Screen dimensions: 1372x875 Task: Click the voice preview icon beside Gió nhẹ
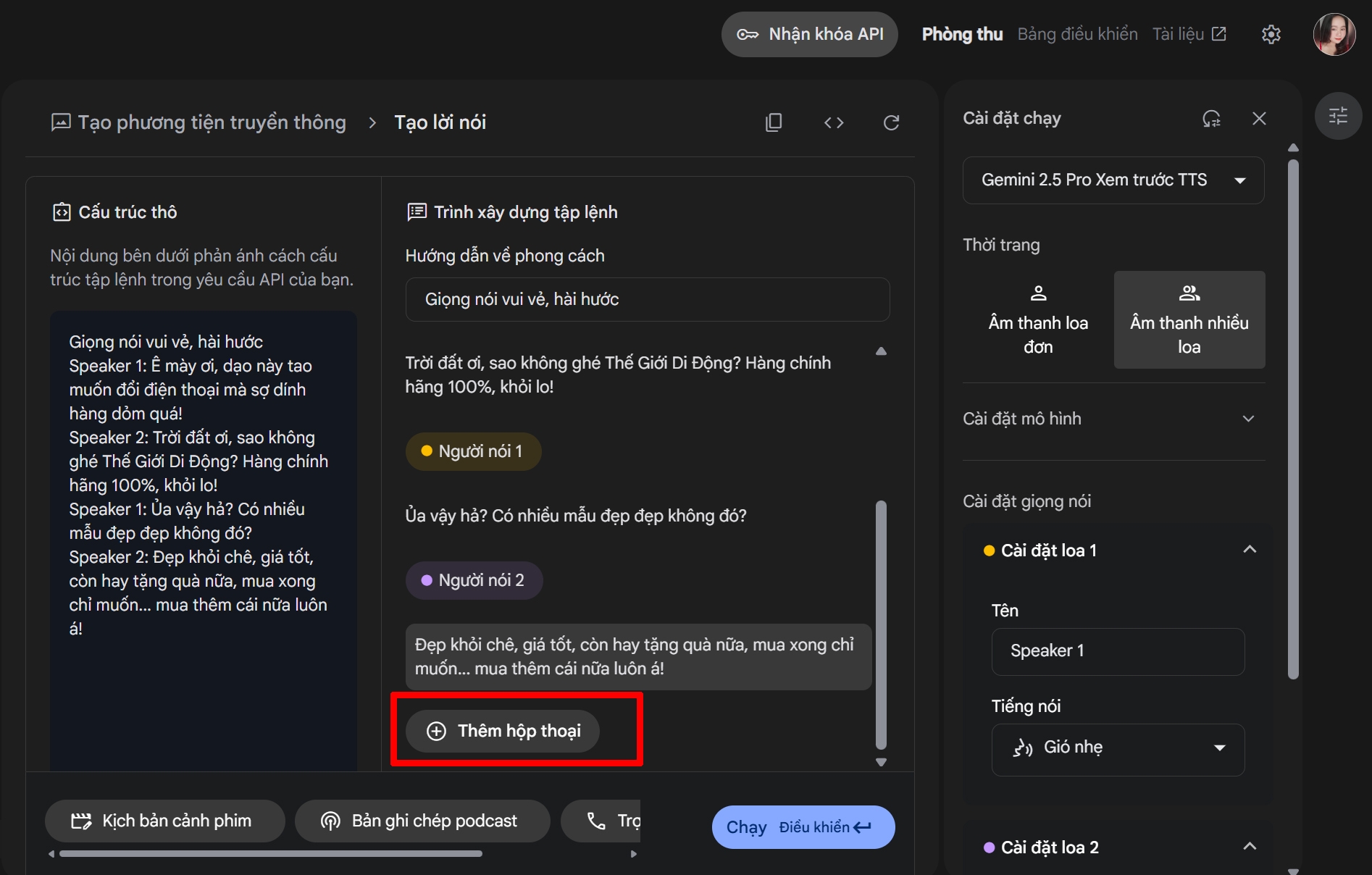(x=1022, y=748)
